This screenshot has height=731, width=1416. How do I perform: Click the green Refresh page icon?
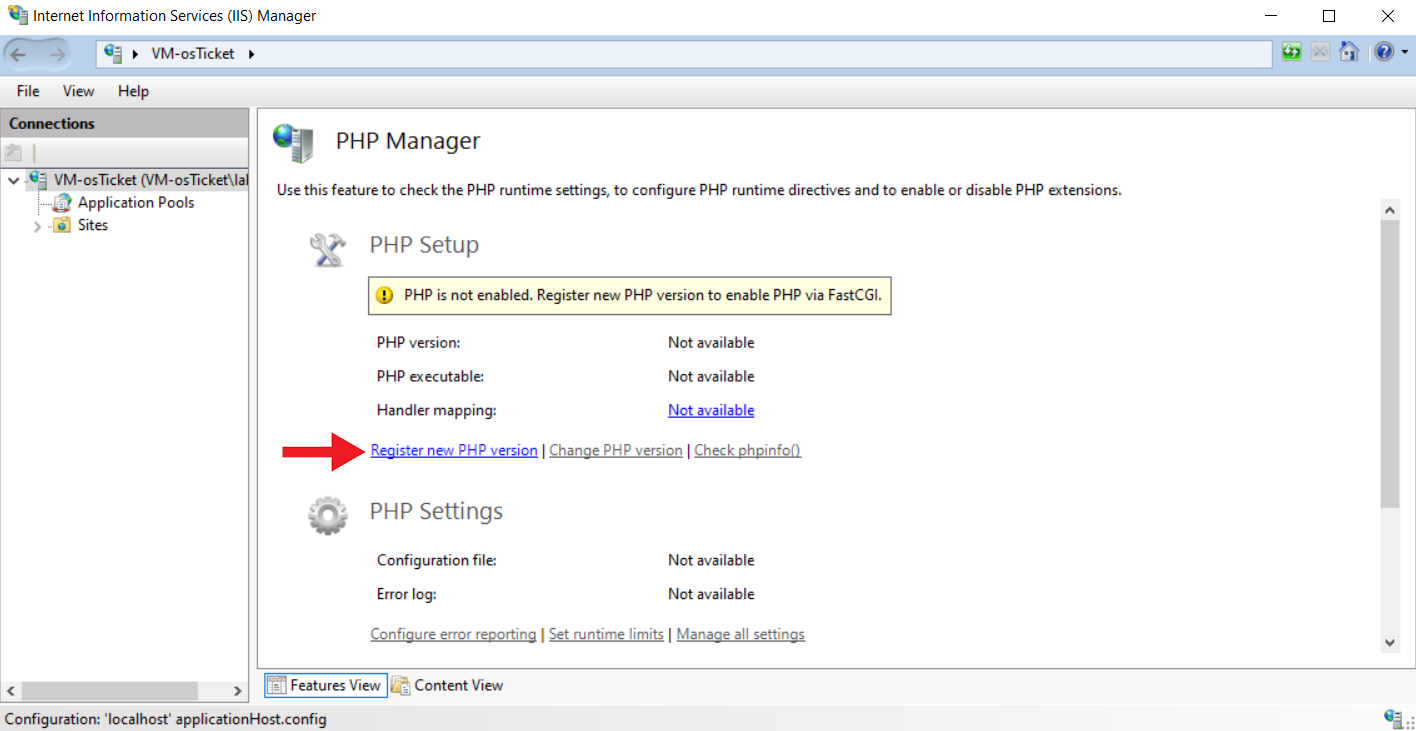tap(1292, 52)
